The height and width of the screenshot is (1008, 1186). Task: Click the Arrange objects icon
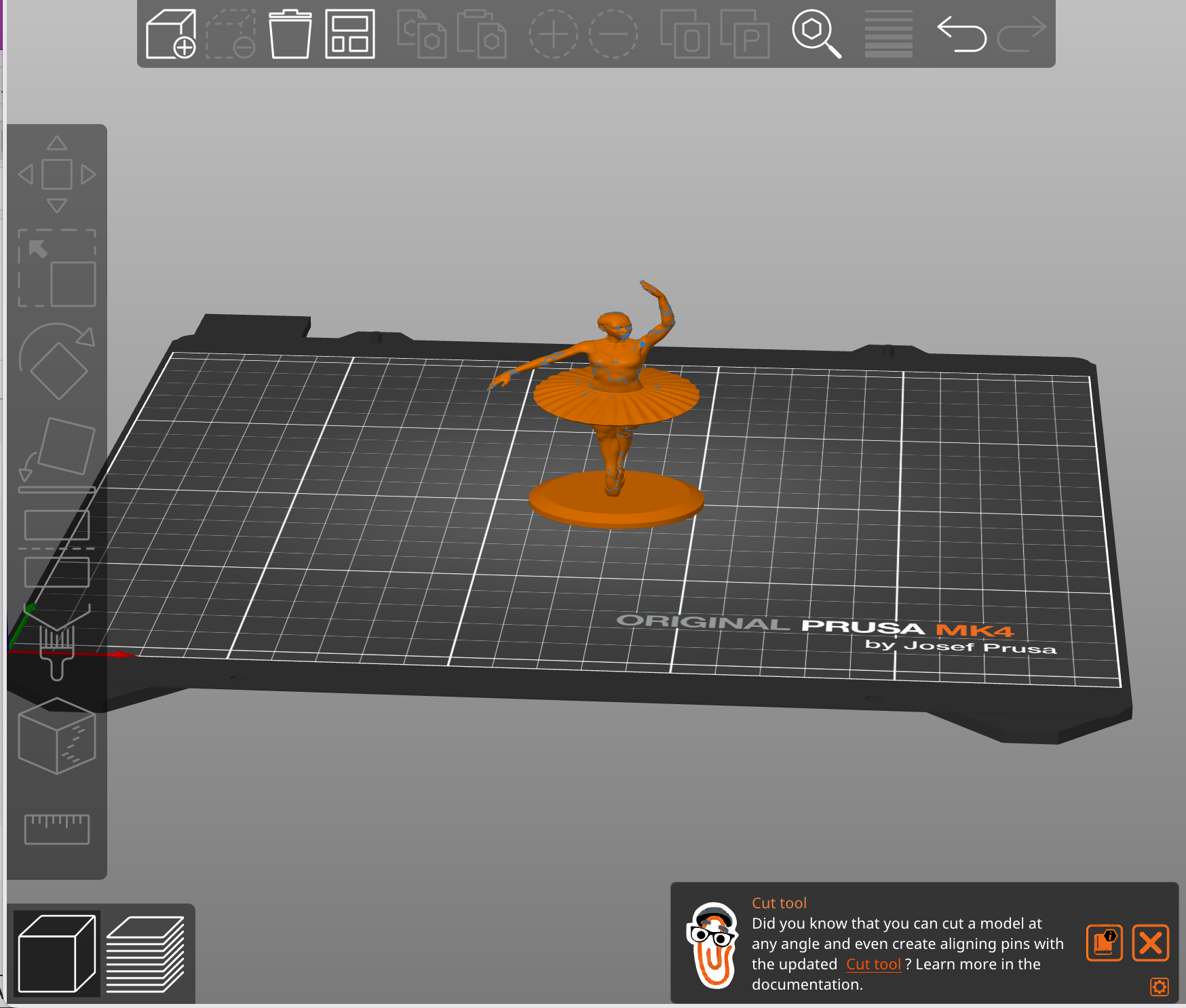[350, 34]
